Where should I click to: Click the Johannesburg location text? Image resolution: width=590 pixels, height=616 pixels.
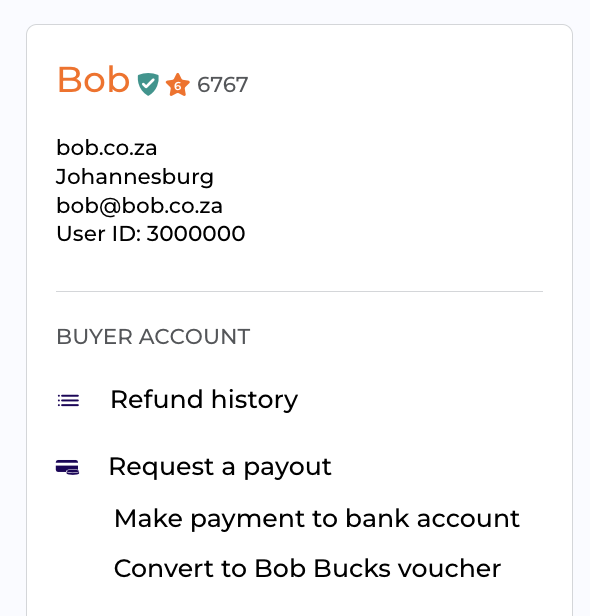coord(135,177)
